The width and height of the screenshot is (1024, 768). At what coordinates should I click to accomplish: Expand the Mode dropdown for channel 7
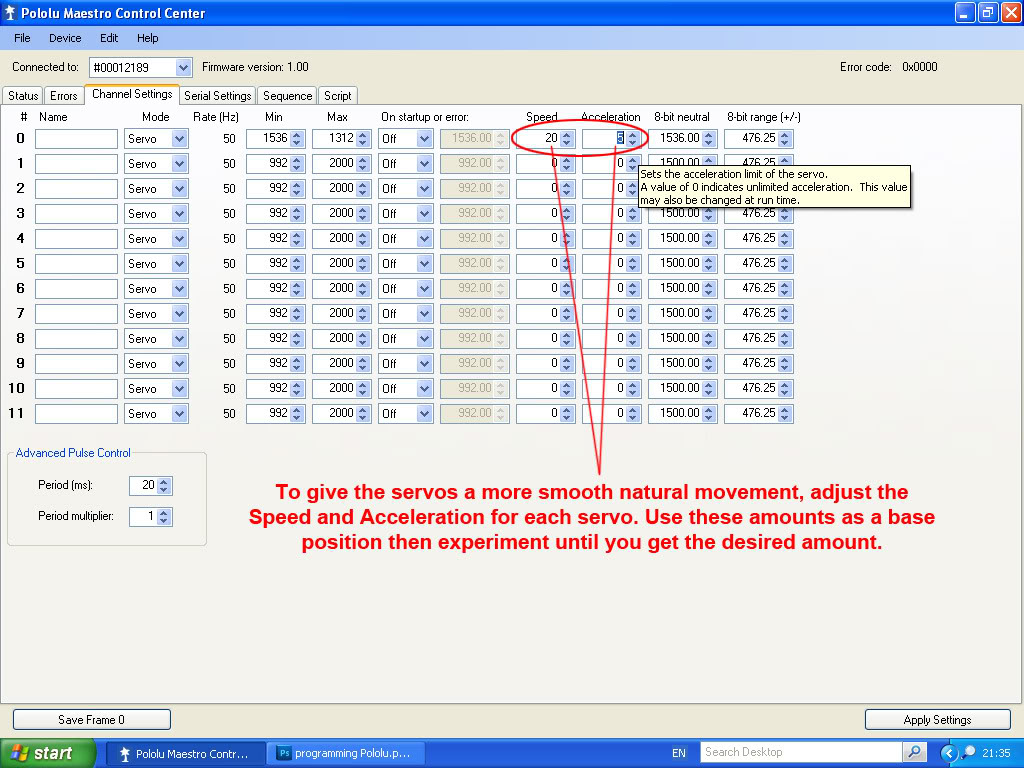click(180, 313)
